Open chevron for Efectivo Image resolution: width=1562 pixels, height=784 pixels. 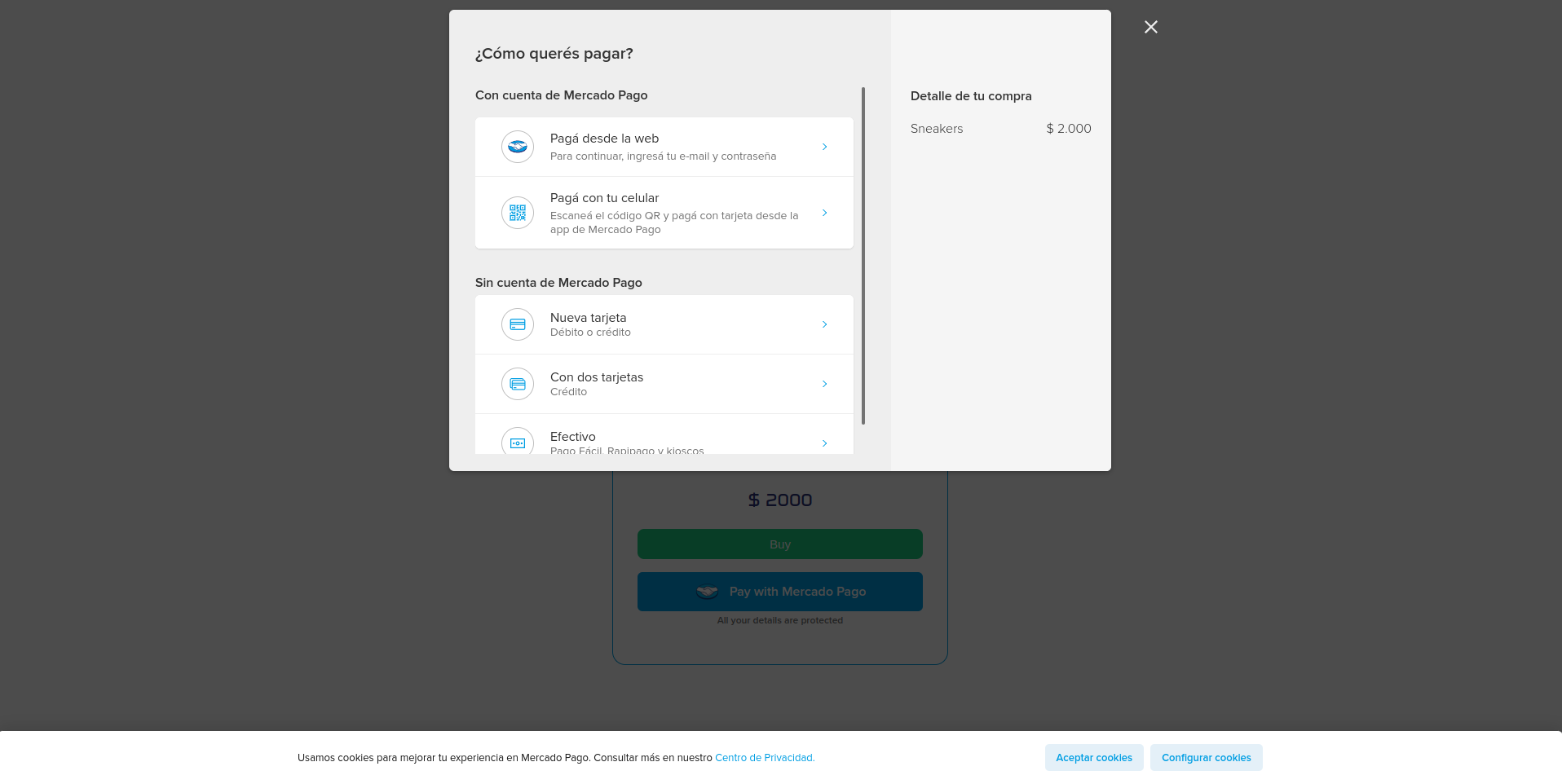825,443
